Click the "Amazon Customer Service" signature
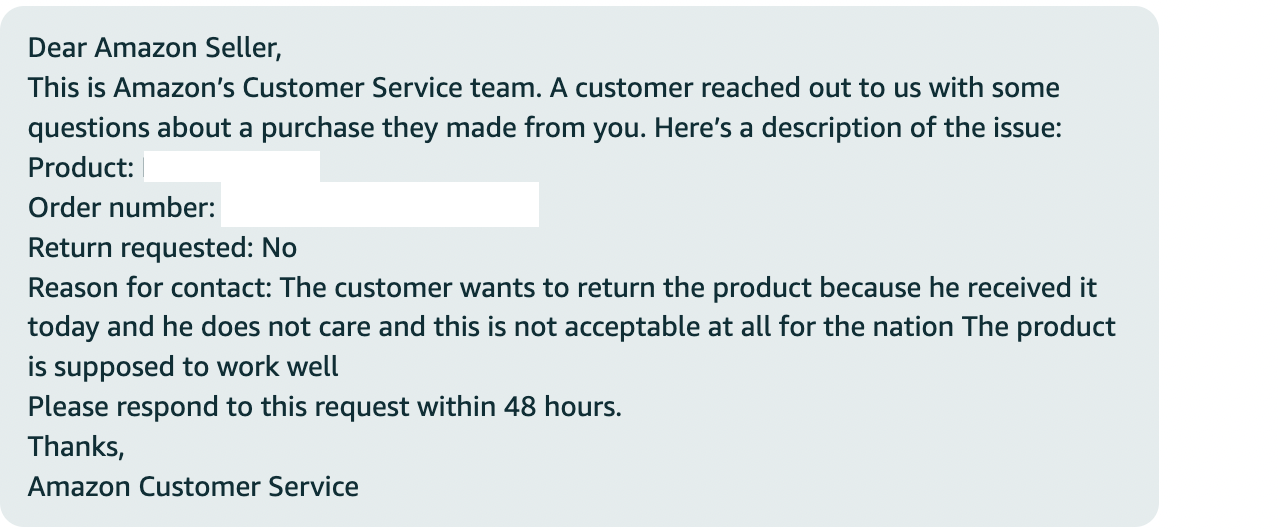This screenshot has width=1278, height=530. pos(193,487)
